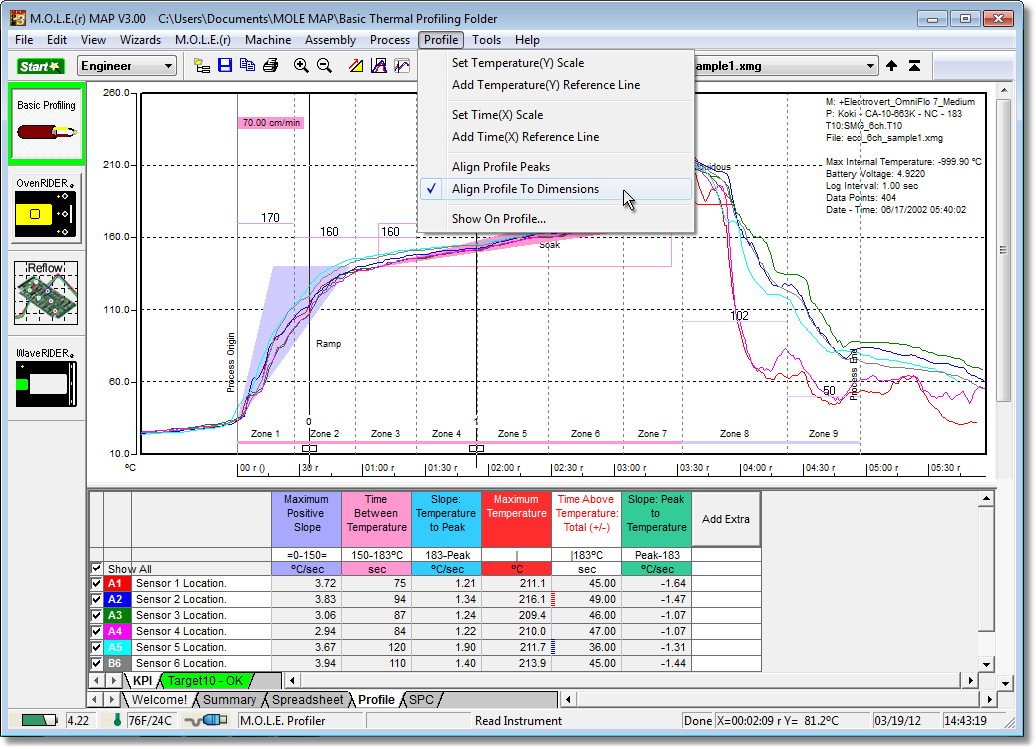1036x749 pixels.
Task: Open the Assembly menu
Action: tap(330, 40)
